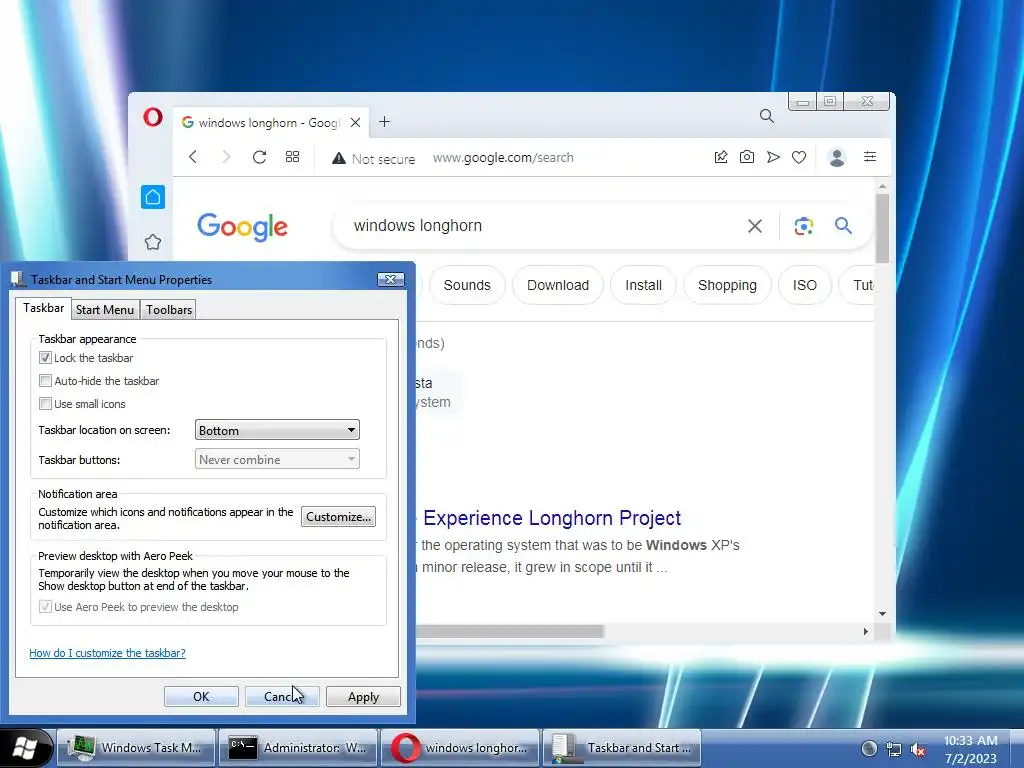Submit Google search magnifier icon

(x=843, y=226)
